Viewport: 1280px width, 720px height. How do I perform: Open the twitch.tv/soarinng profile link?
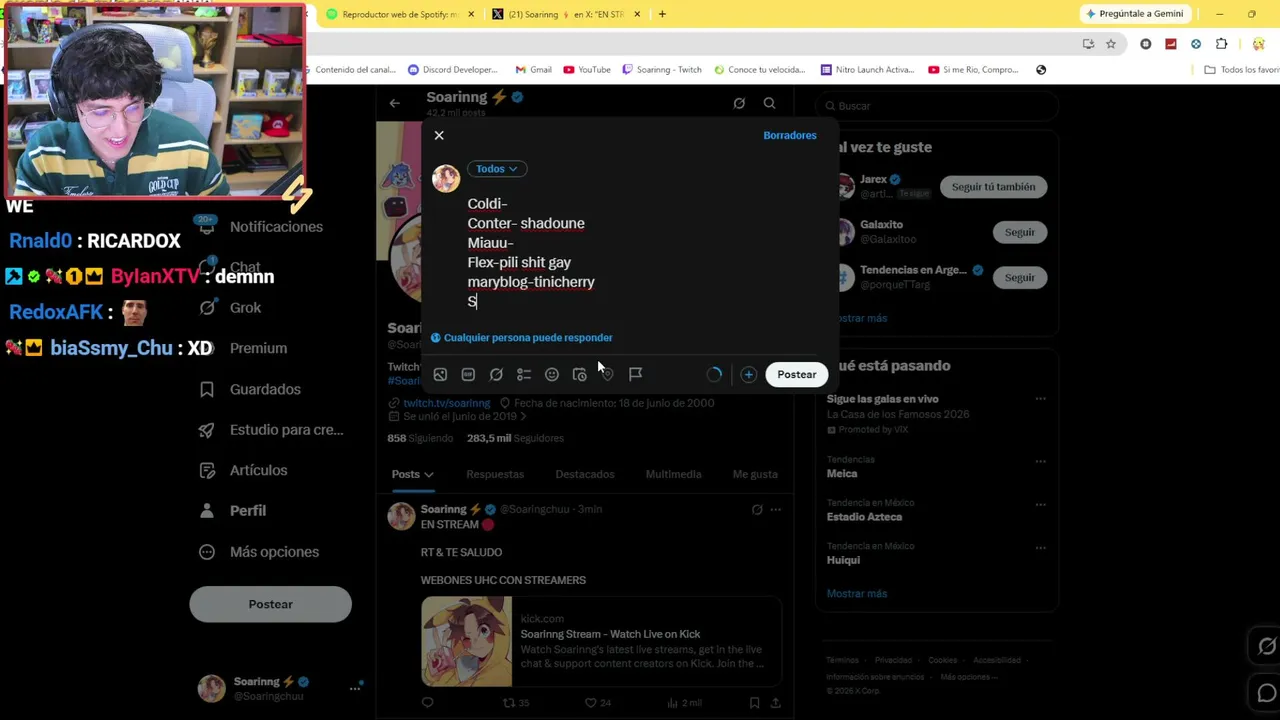pos(446,403)
